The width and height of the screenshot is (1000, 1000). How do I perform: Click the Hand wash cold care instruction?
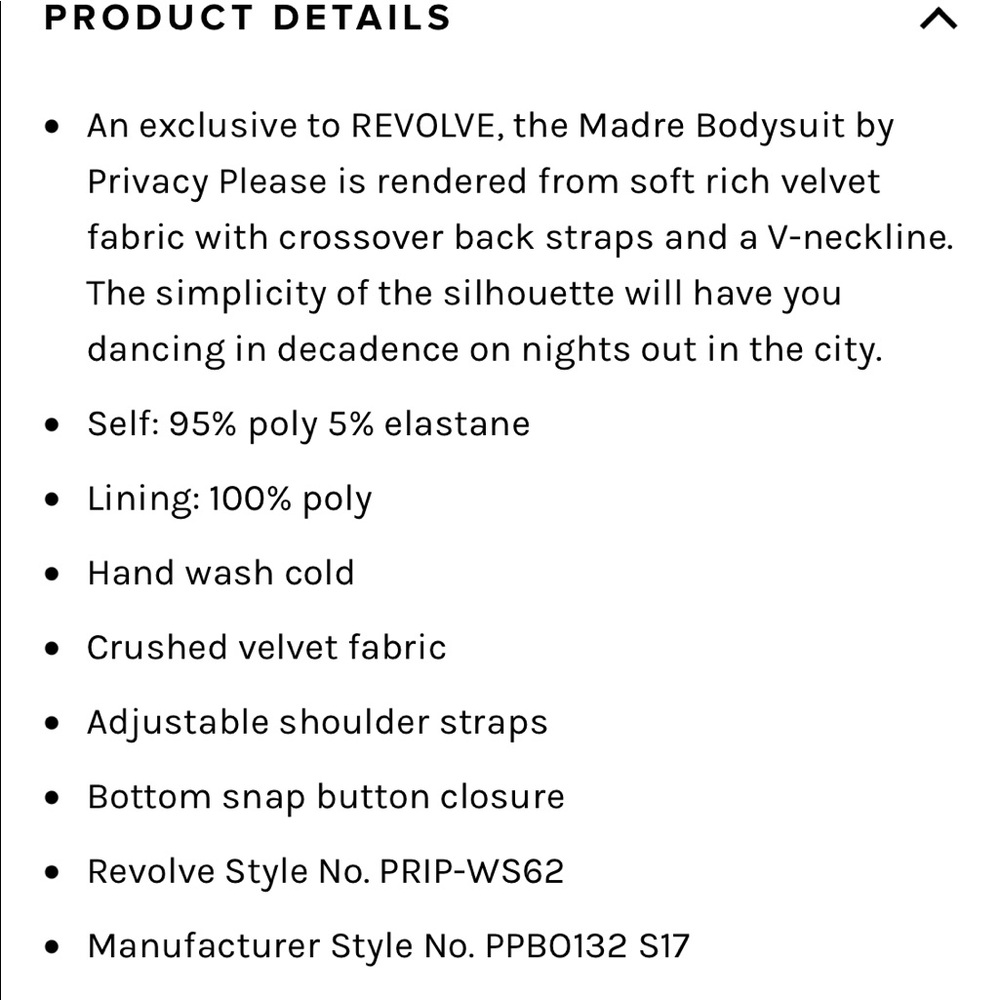[x=221, y=573]
